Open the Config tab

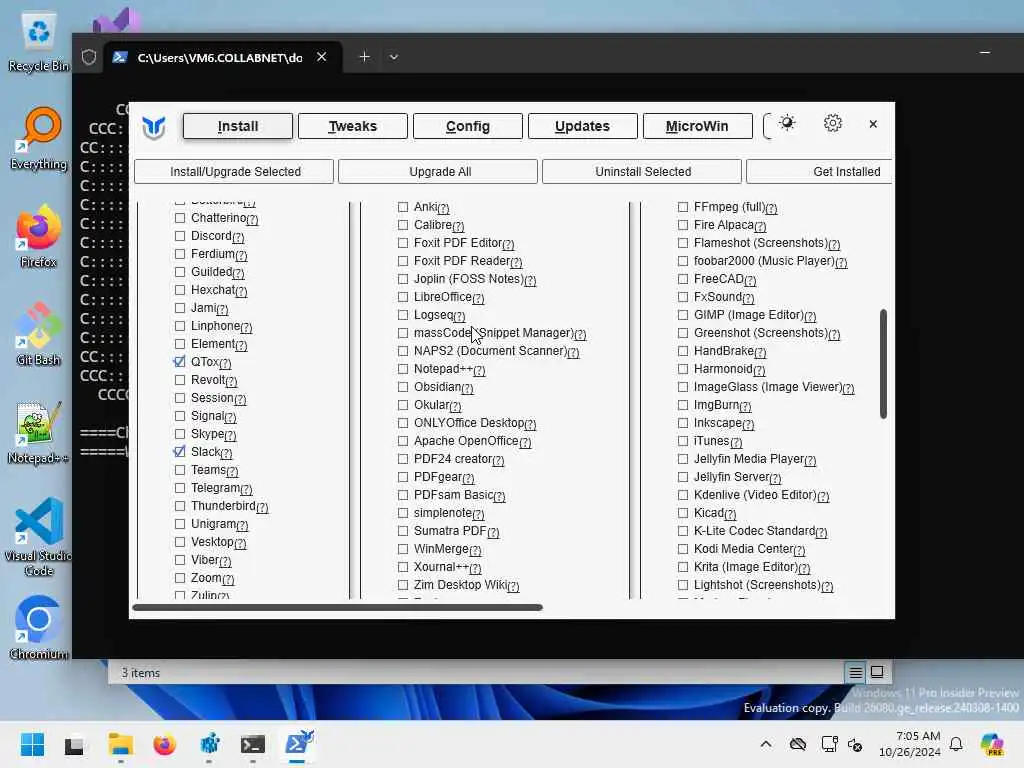coord(468,126)
